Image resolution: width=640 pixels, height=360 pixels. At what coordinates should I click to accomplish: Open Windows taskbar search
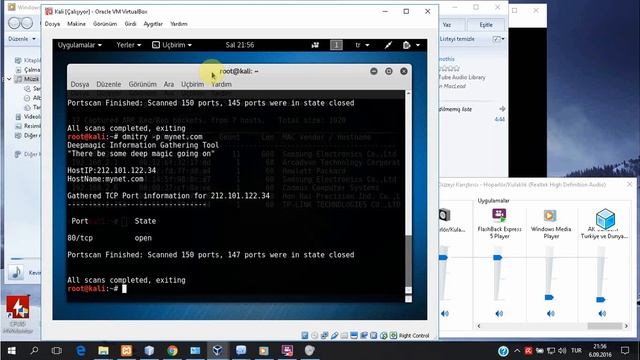click(35, 351)
